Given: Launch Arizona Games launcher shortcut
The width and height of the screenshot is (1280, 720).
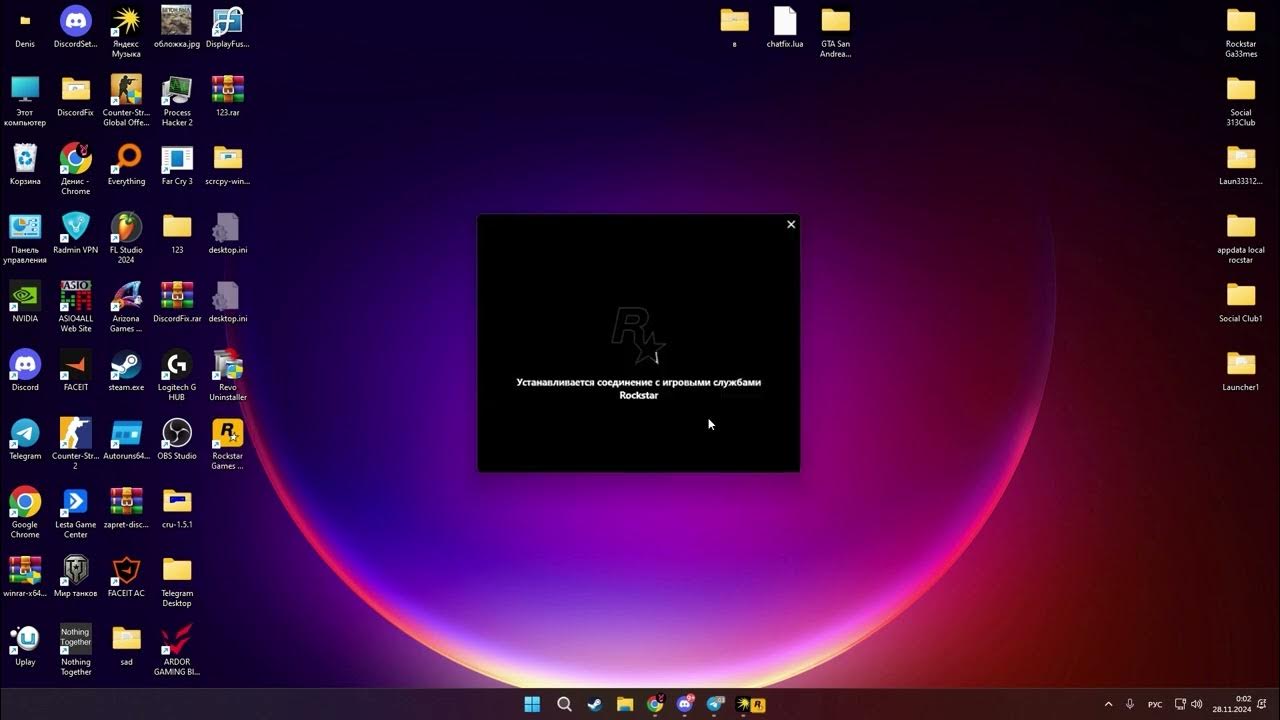Looking at the screenshot, I should [x=126, y=306].
